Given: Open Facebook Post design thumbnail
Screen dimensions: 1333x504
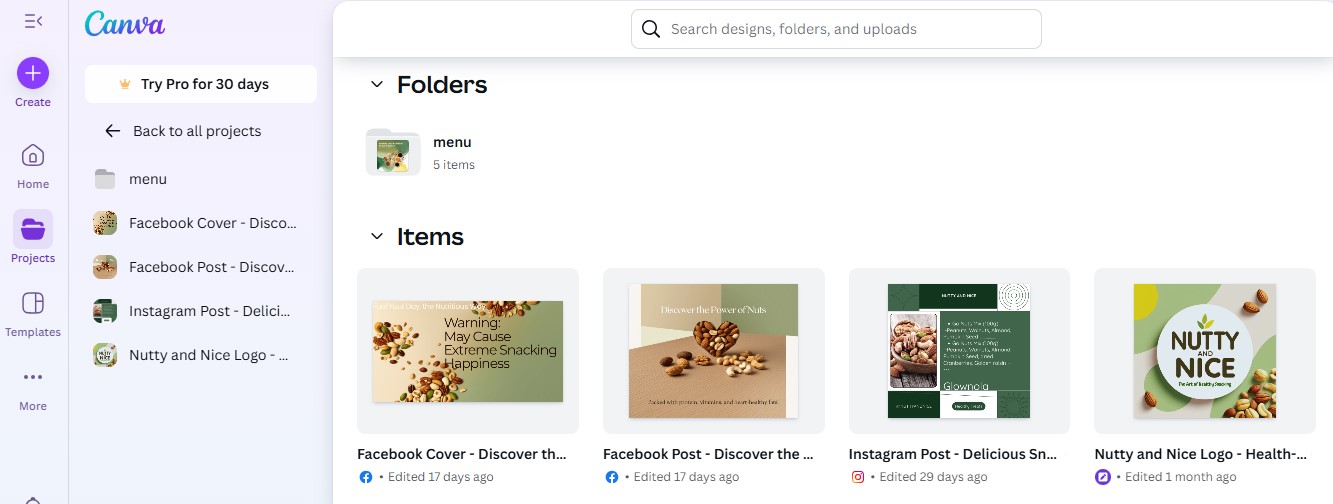Looking at the screenshot, I should [714, 350].
